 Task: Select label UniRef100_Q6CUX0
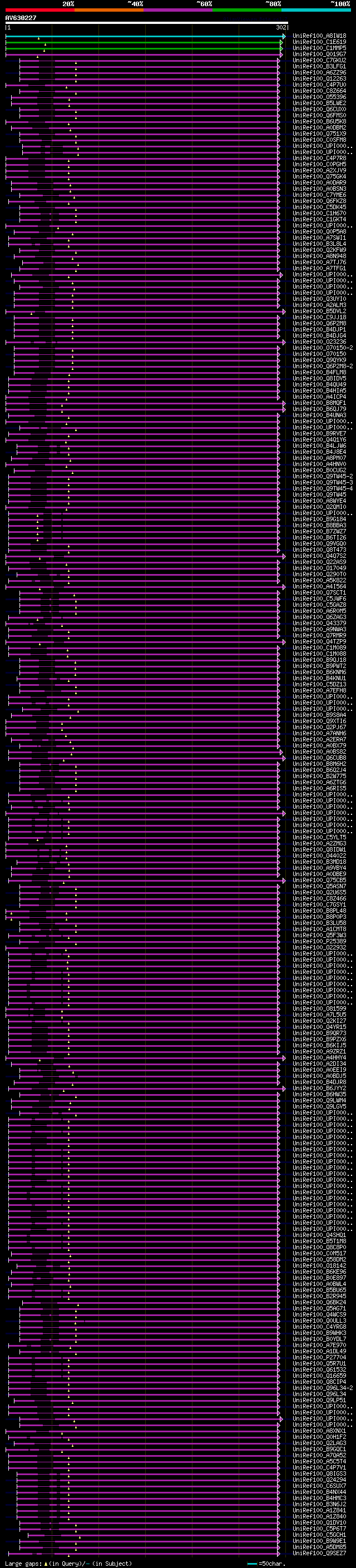coord(319,109)
